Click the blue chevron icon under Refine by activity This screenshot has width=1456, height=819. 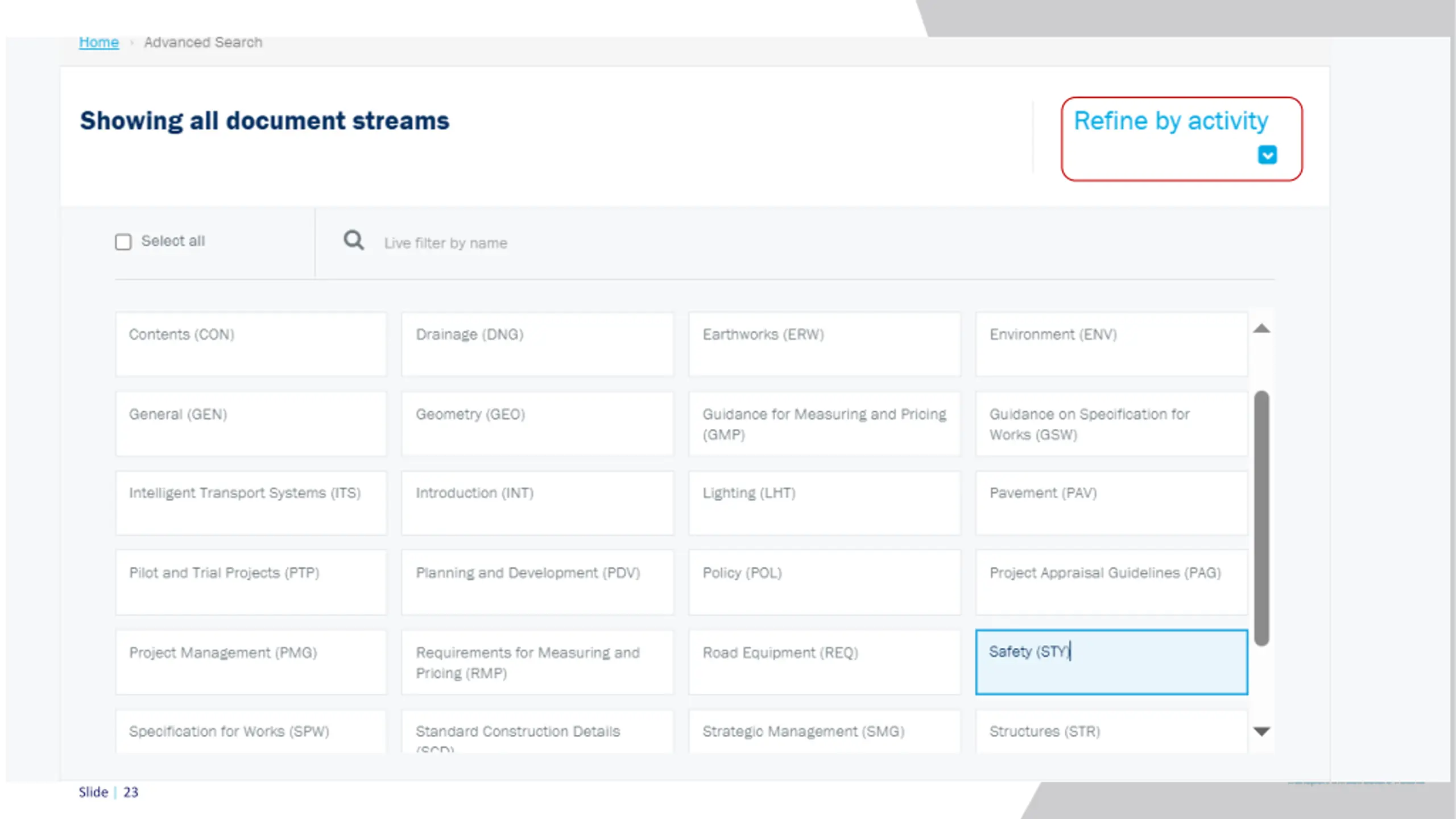click(x=1267, y=155)
